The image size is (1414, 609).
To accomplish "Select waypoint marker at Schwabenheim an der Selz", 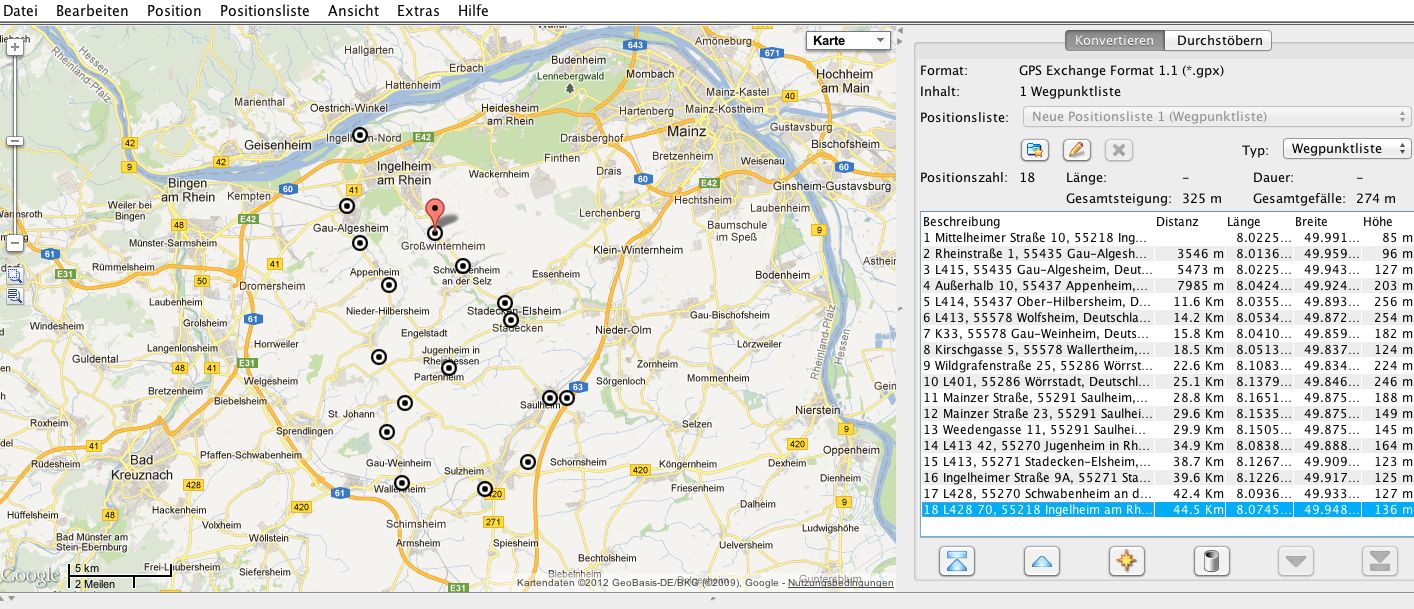I will pyautogui.click(x=463, y=266).
